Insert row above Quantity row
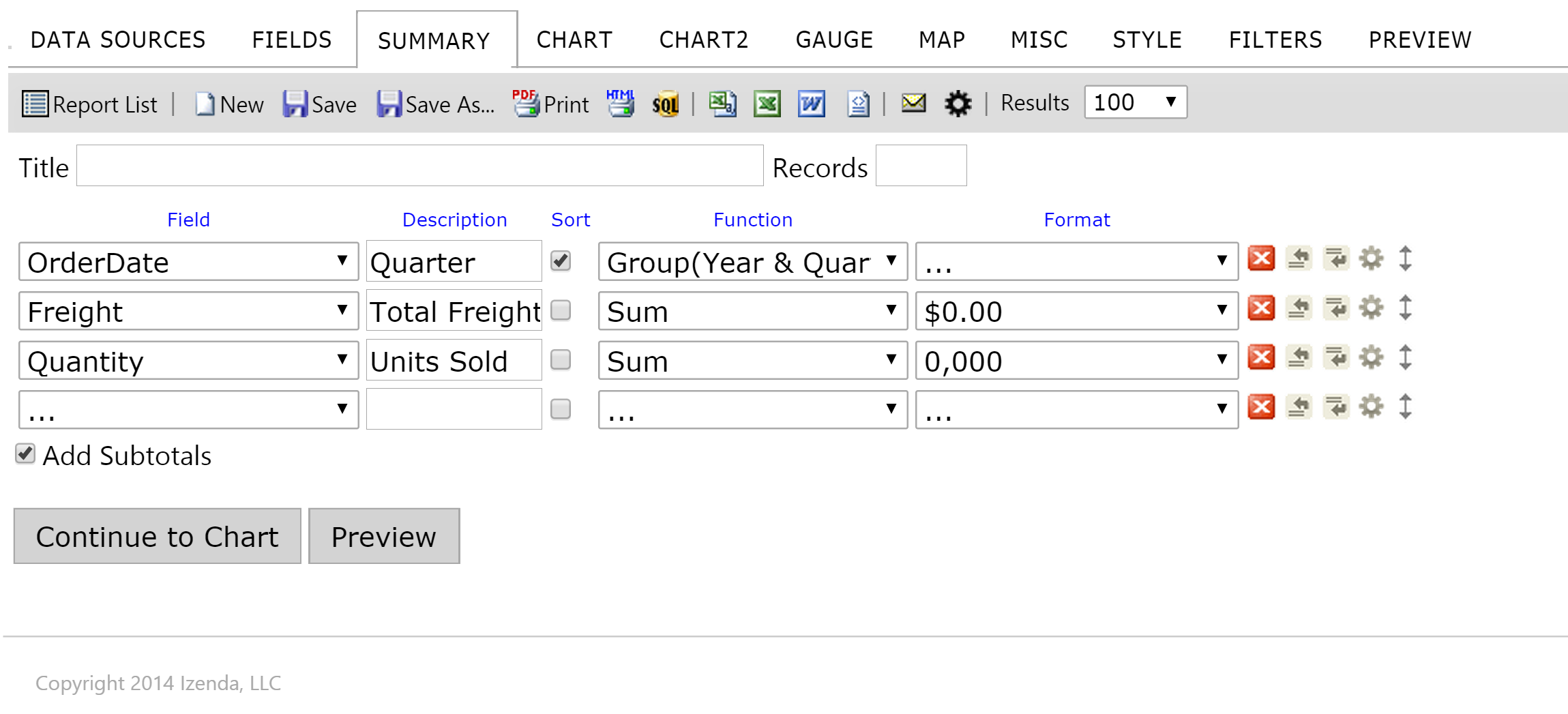This screenshot has width=1568, height=714. point(1299,357)
